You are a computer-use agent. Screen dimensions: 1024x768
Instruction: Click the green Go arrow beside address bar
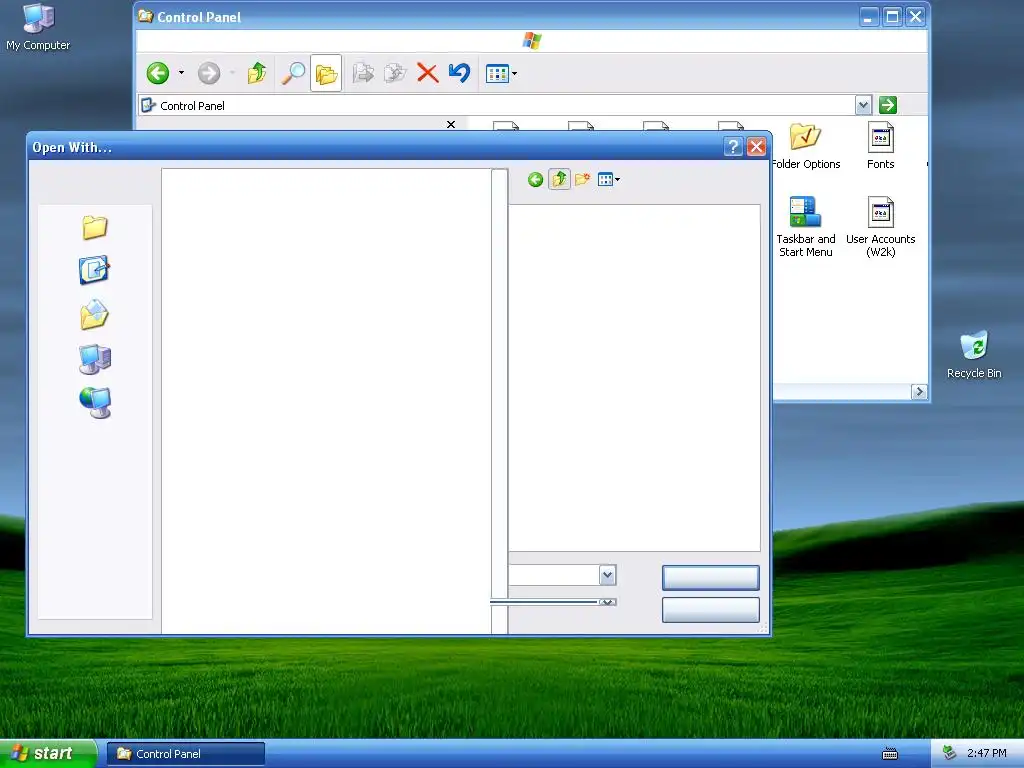tap(888, 105)
